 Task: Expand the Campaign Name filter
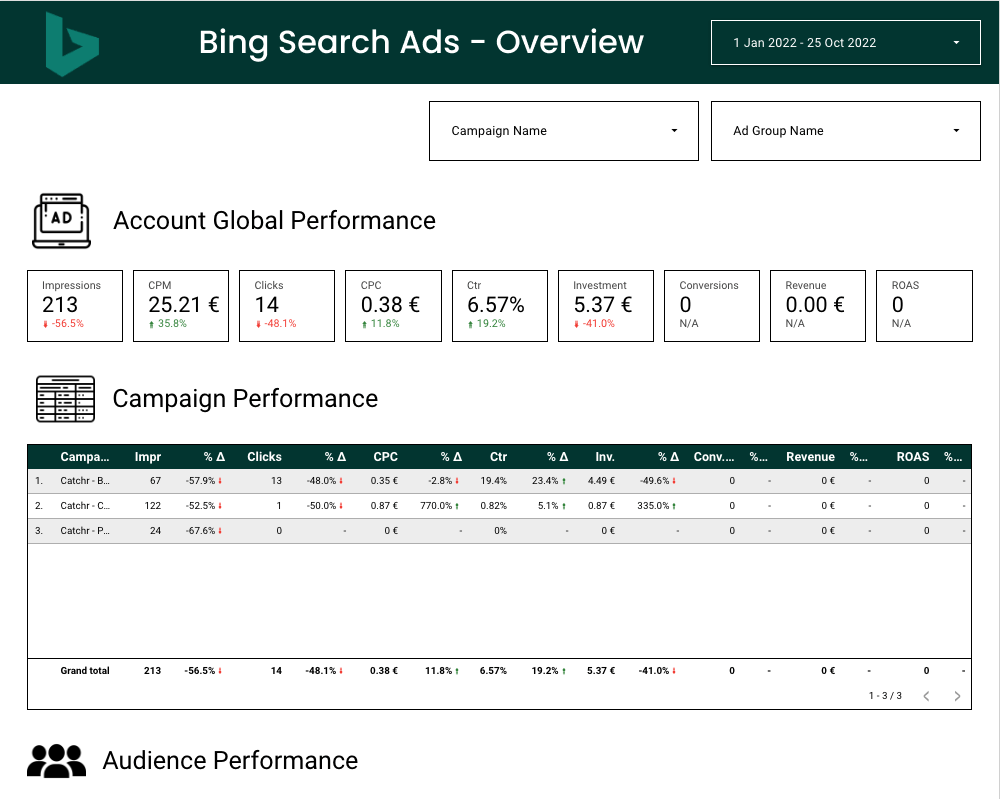point(563,130)
